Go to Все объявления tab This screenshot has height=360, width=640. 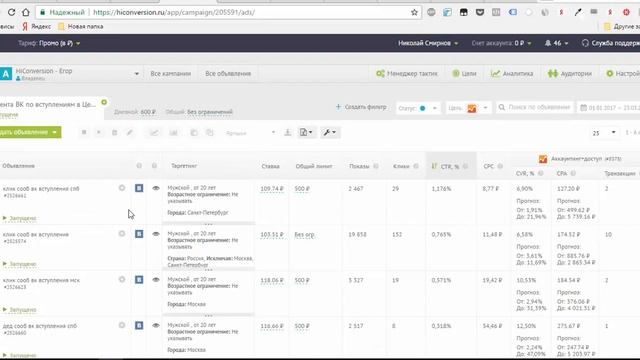click(228, 74)
